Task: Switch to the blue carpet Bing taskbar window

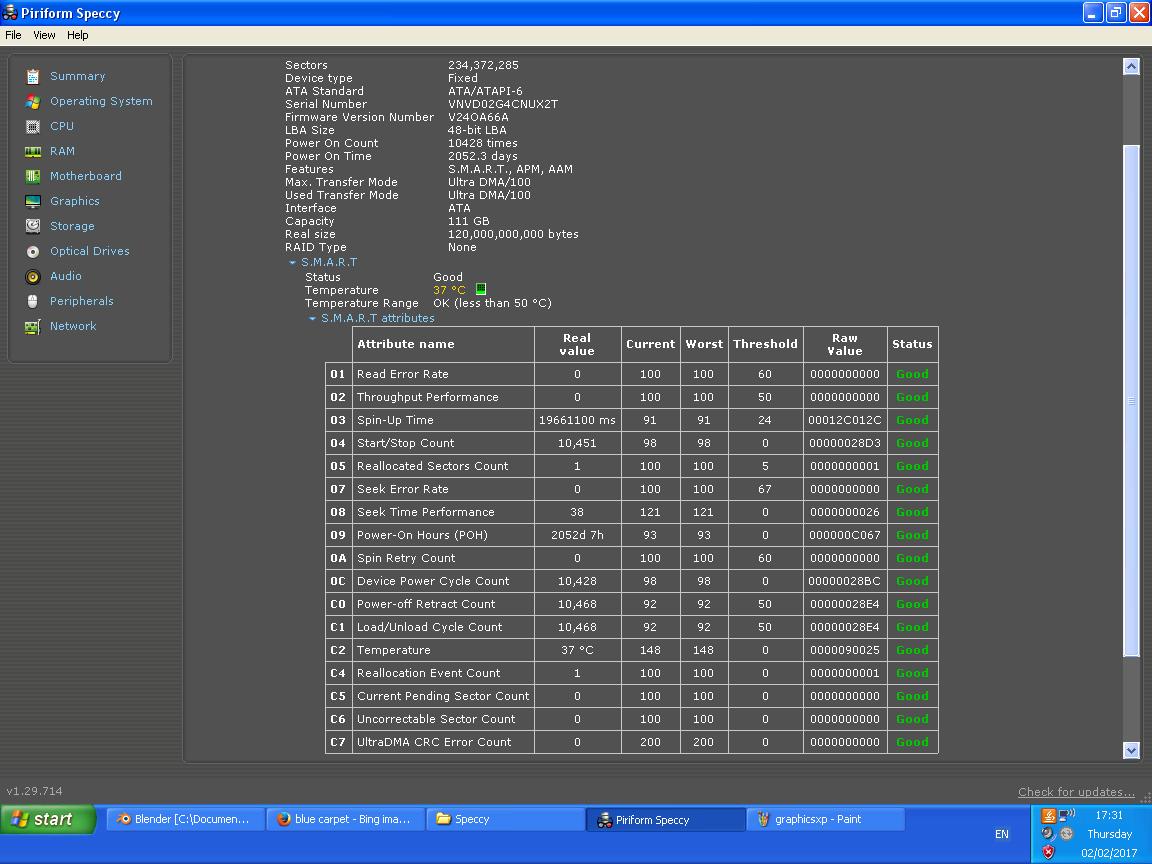Action: tap(345, 818)
